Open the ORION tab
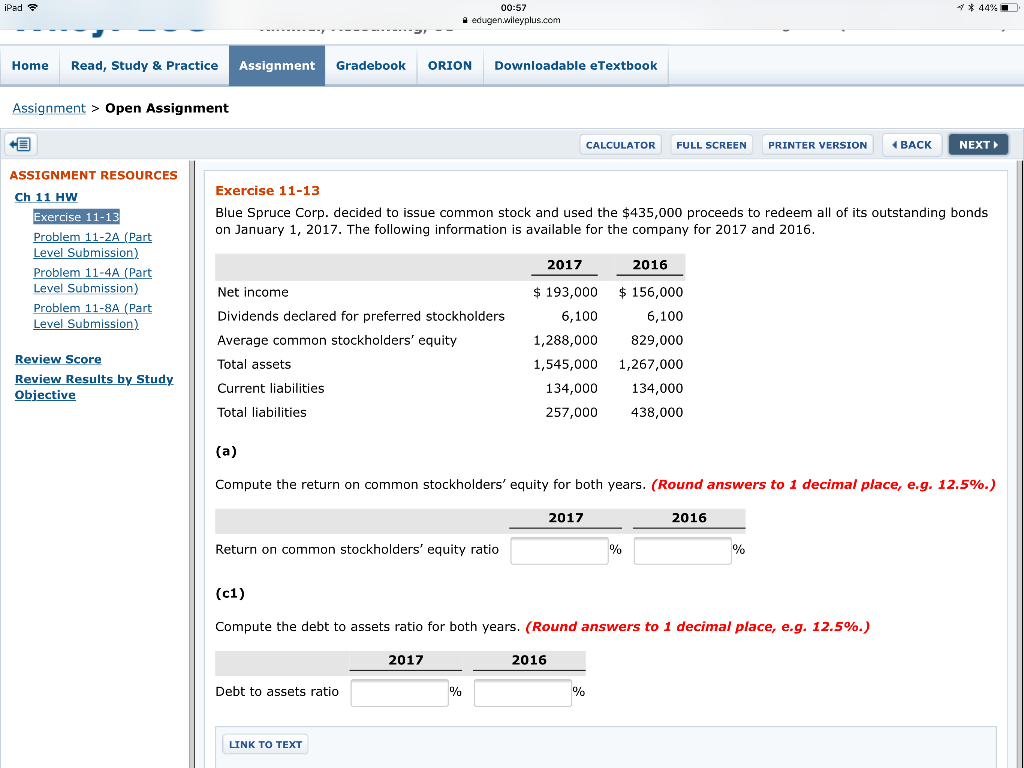Screen dimensions: 1024x768 tap(450, 65)
